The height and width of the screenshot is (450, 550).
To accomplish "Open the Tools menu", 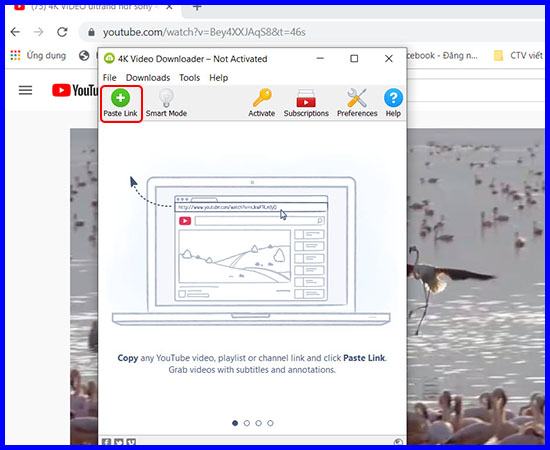I will coord(189,78).
